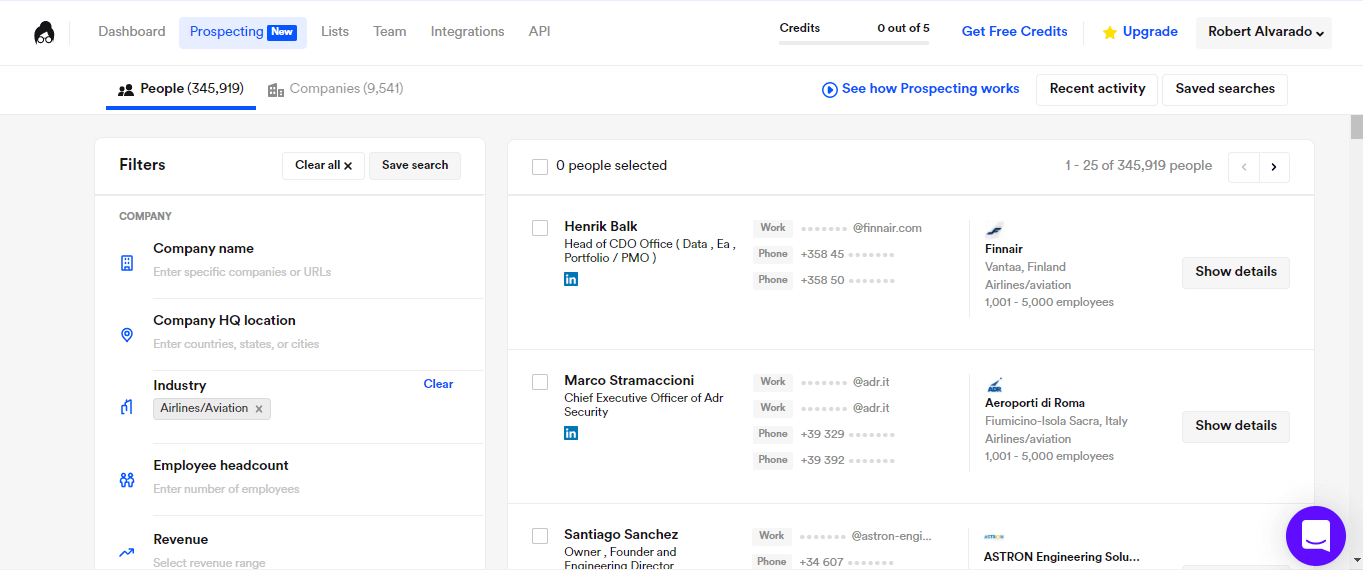The width and height of the screenshot is (1363, 570).
Task: Open Marco Stramaccioni's LinkedIn icon
Action: (x=571, y=433)
